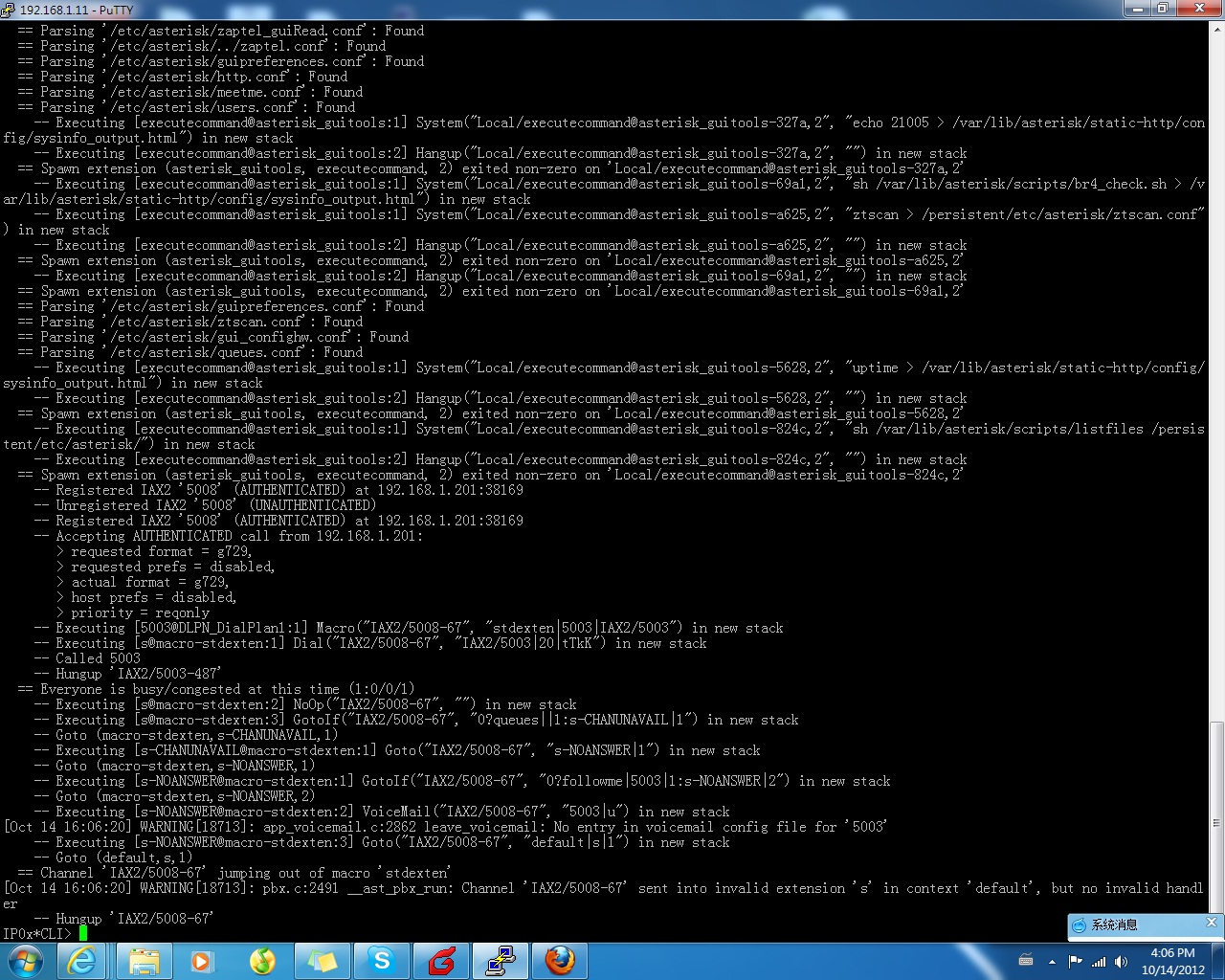Image resolution: width=1225 pixels, height=980 pixels.
Task: Click "Hungup 'IAX2/5003-487'" line
Action: click(x=128, y=674)
